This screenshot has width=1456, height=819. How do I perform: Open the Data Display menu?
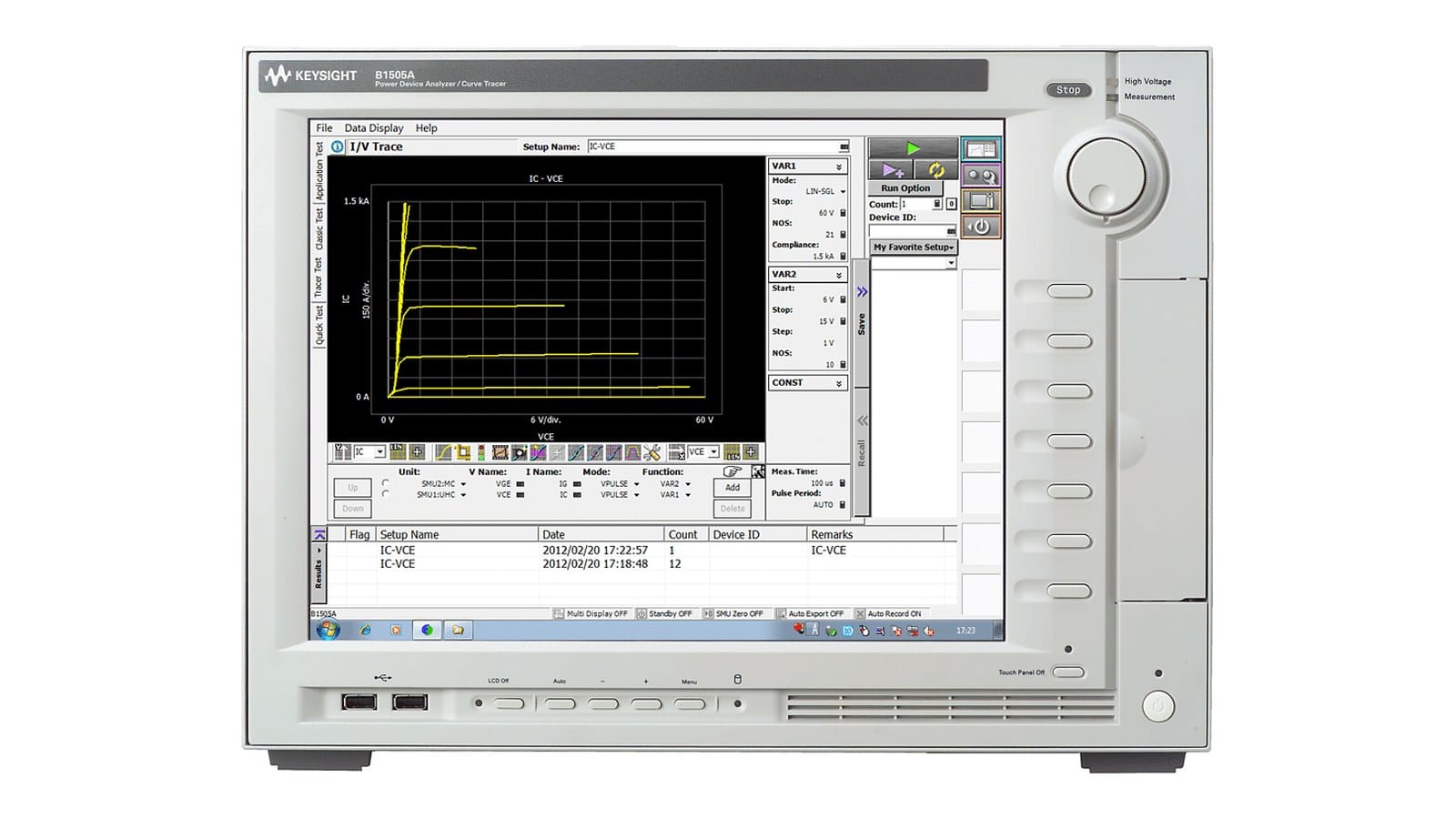pyautogui.click(x=374, y=128)
